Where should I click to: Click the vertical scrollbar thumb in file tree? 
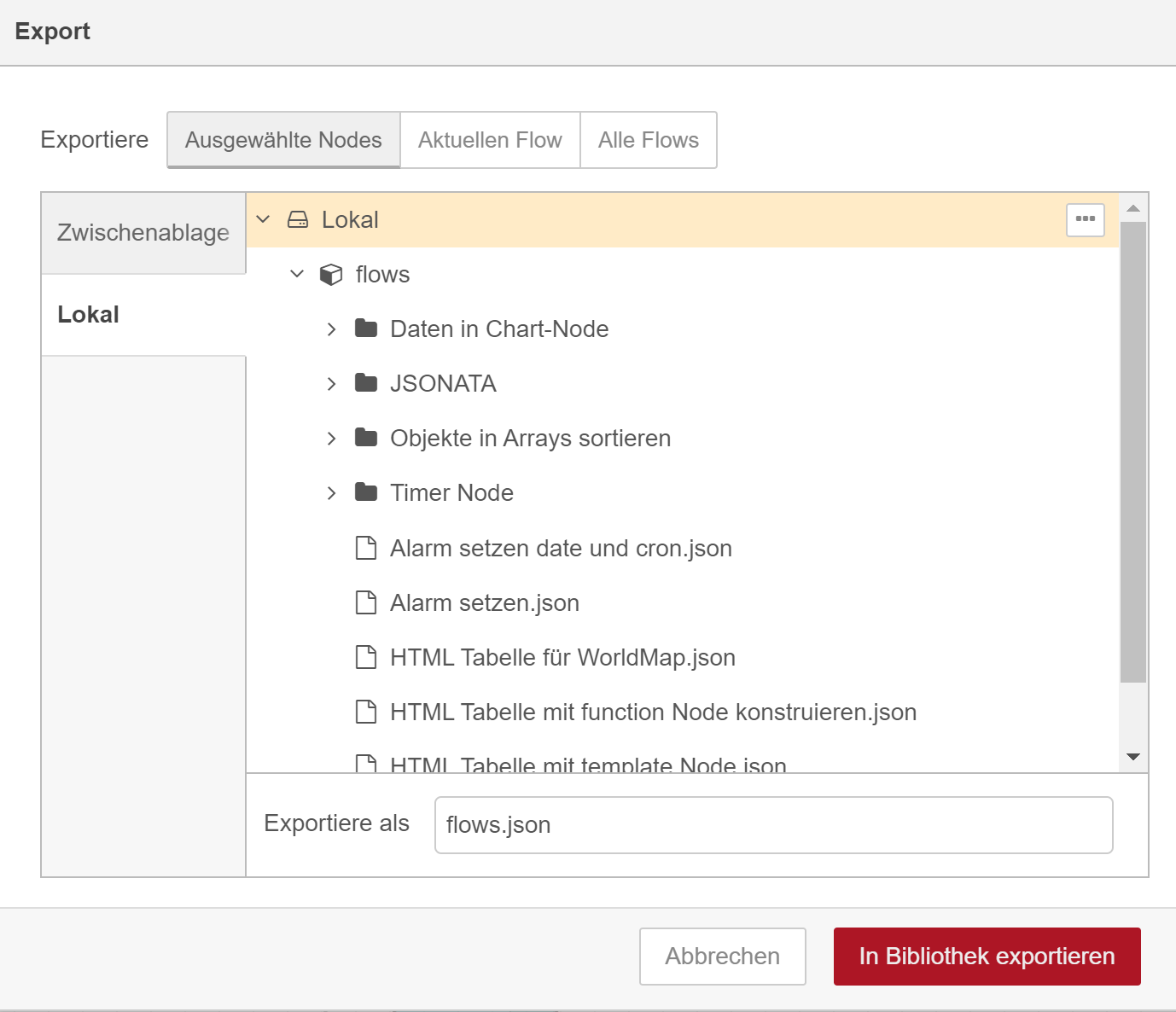pyautogui.click(x=1133, y=452)
